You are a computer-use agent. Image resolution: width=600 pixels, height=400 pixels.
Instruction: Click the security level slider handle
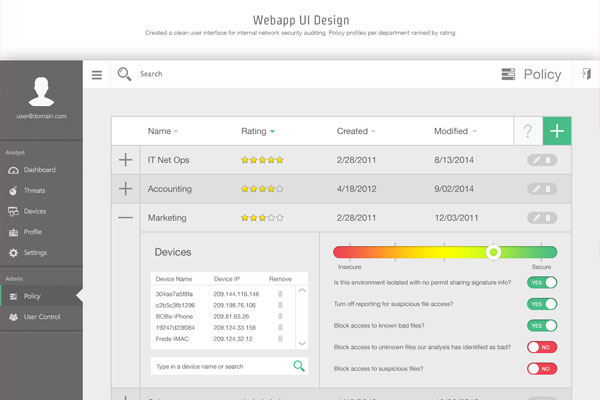pos(492,252)
